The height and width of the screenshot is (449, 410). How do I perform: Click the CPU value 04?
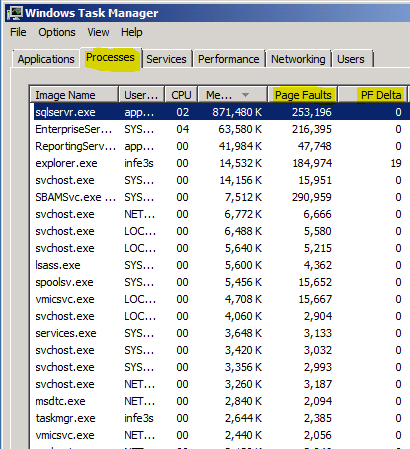click(x=183, y=129)
